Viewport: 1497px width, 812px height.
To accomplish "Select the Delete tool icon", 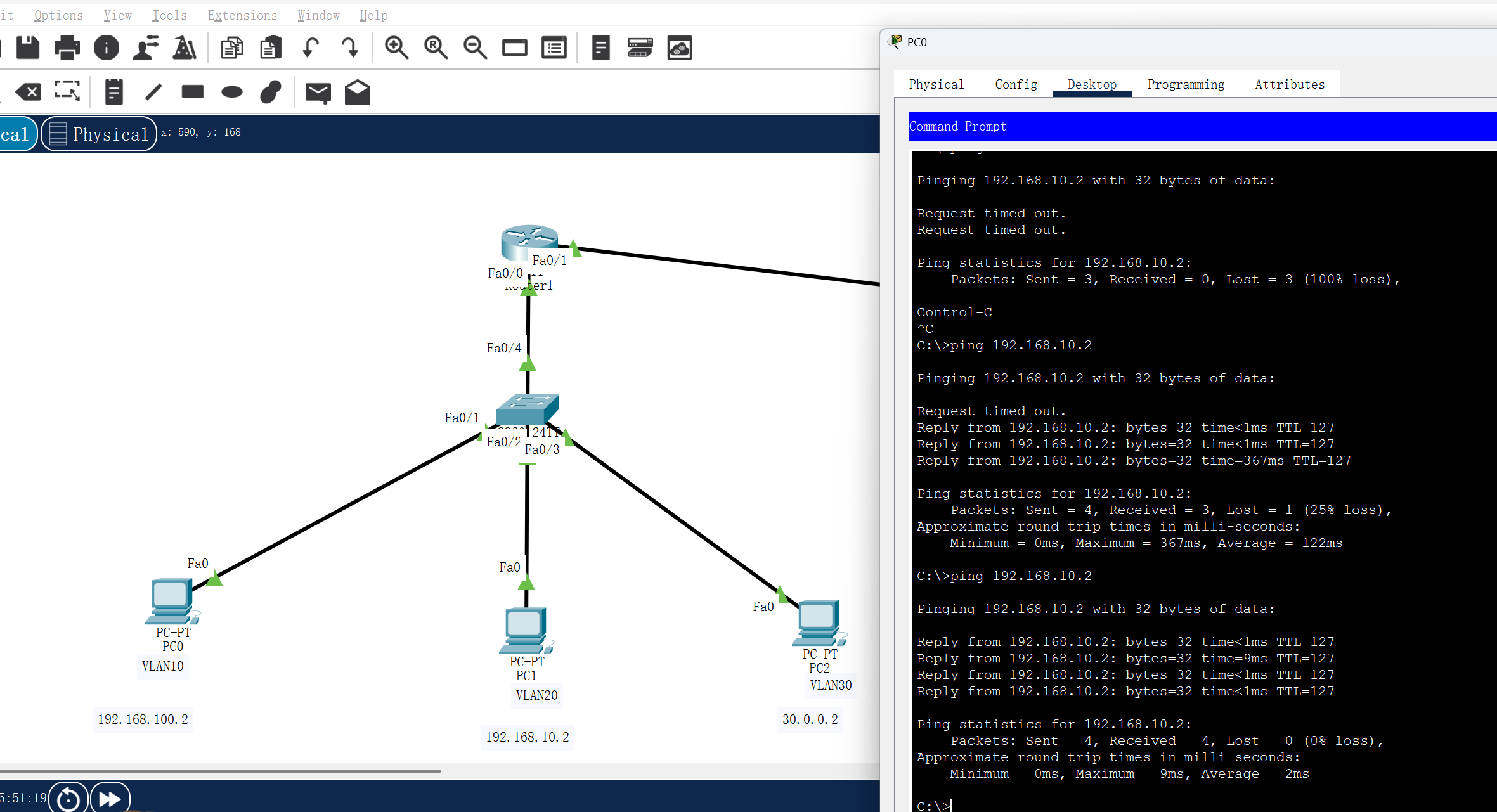I will (28, 92).
